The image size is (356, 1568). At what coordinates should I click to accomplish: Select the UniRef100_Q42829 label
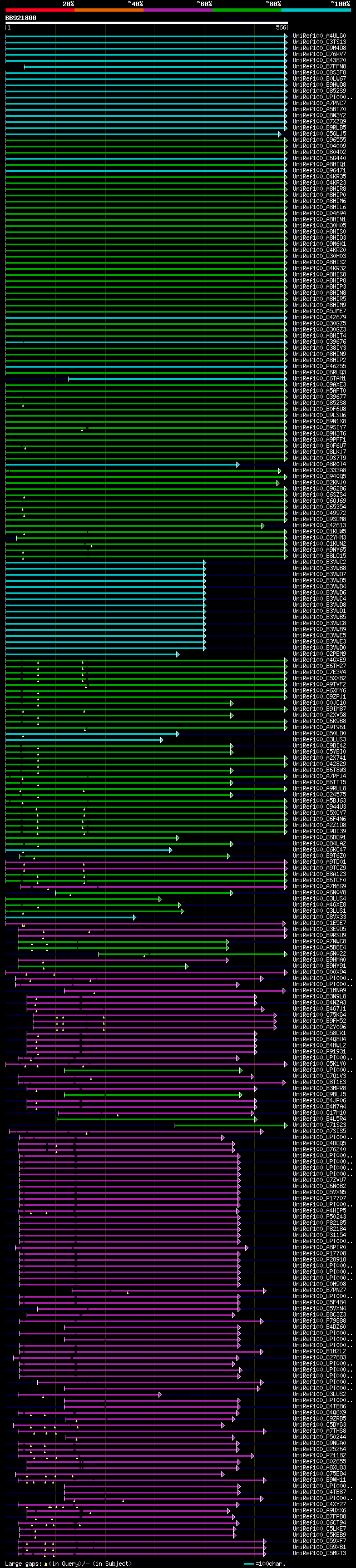[x=319, y=764]
